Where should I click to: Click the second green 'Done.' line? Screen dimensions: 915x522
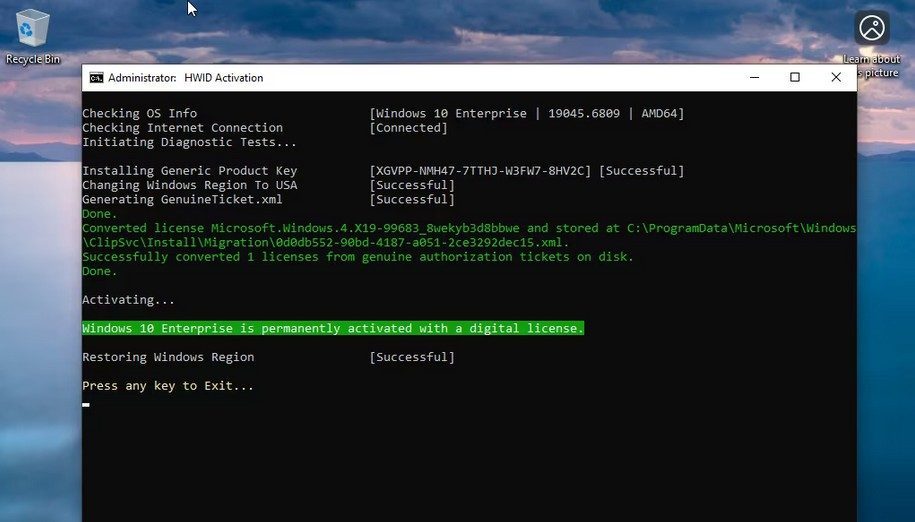pyautogui.click(x=100, y=271)
